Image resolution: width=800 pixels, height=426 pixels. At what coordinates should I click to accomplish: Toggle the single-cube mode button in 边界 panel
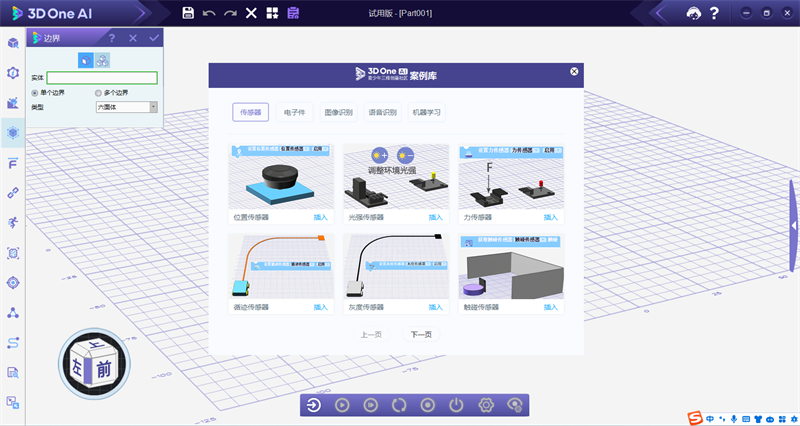[x=85, y=60]
